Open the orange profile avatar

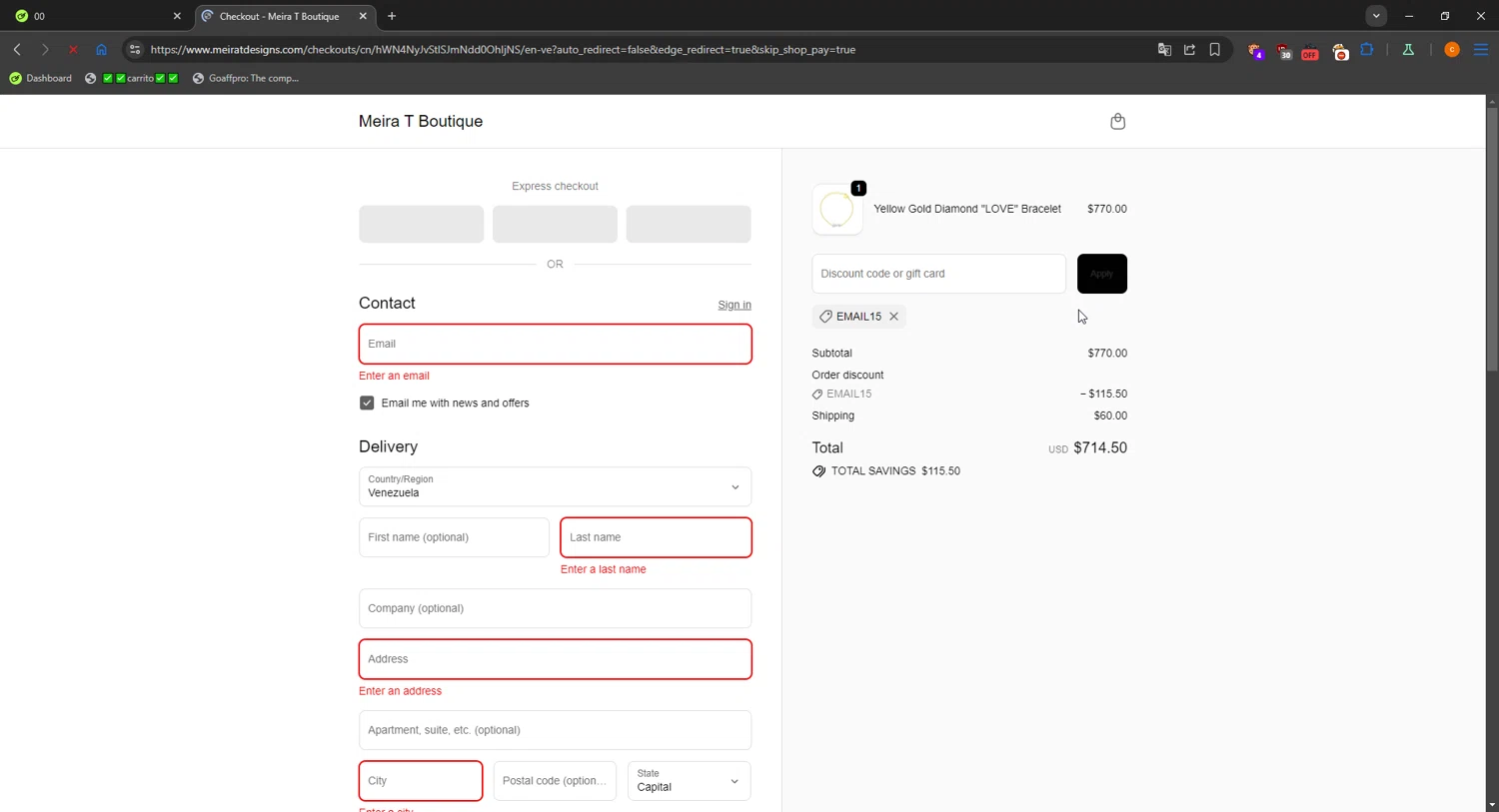[1452, 49]
